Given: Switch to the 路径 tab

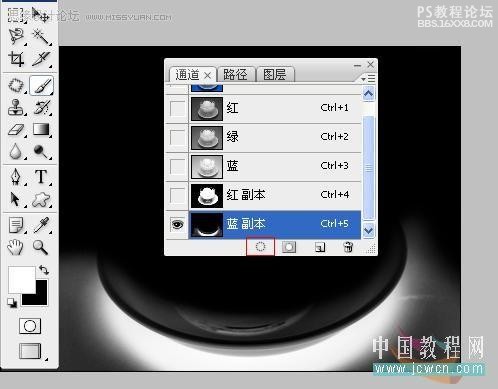Looking at the screenshot, I should [x=236, y=74].
